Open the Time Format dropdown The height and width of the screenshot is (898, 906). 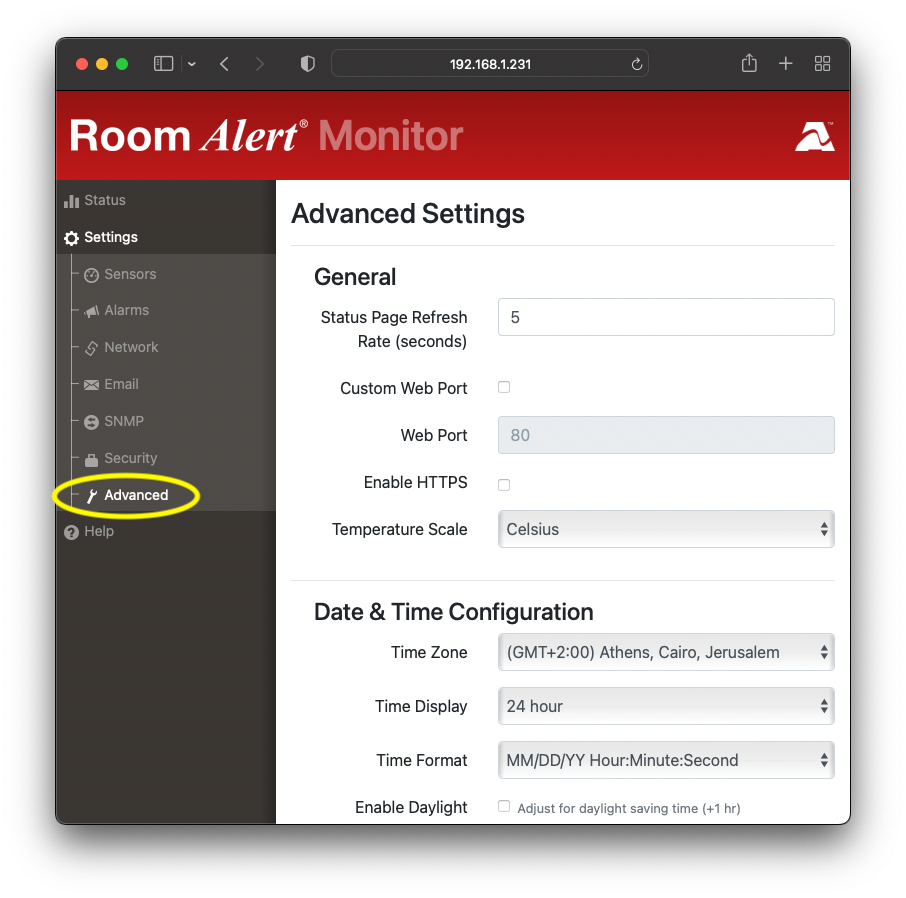[x=665, y=760]
